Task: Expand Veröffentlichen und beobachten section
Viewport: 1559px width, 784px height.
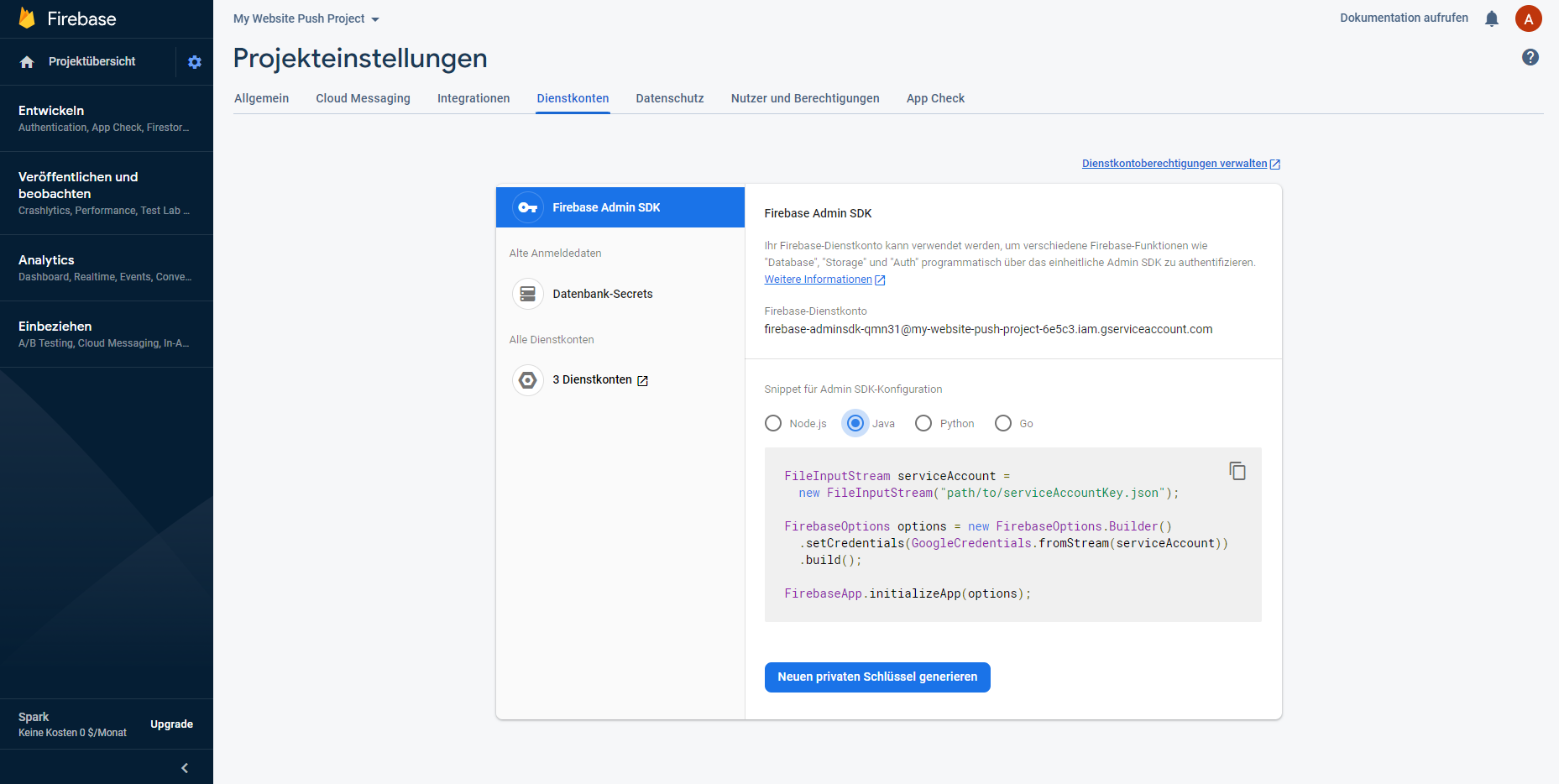Action: pyautogui.click(x=107, y=193)
